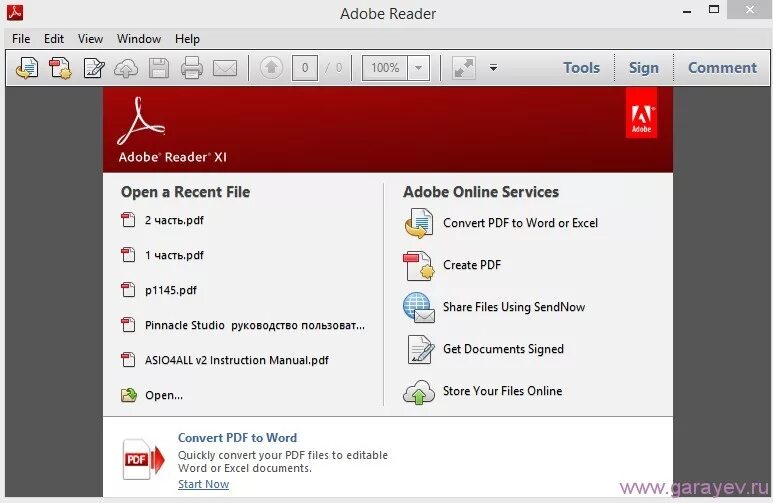Open the Window menu
Image resolution: width=773 pixels, height=503 pixels.
coord(139,38)
